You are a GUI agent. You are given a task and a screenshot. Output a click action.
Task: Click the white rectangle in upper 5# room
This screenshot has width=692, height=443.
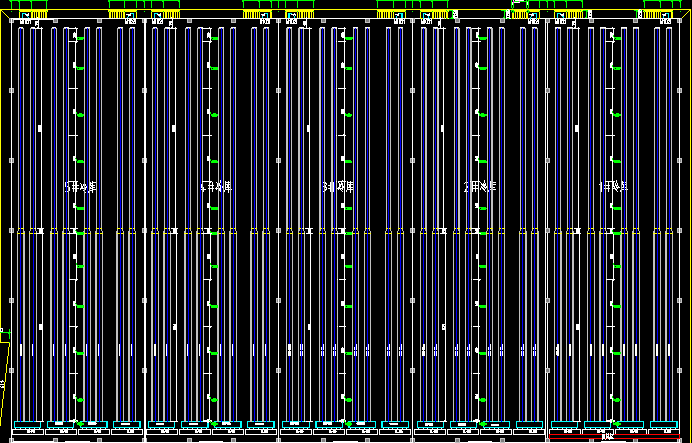(40, 129)
